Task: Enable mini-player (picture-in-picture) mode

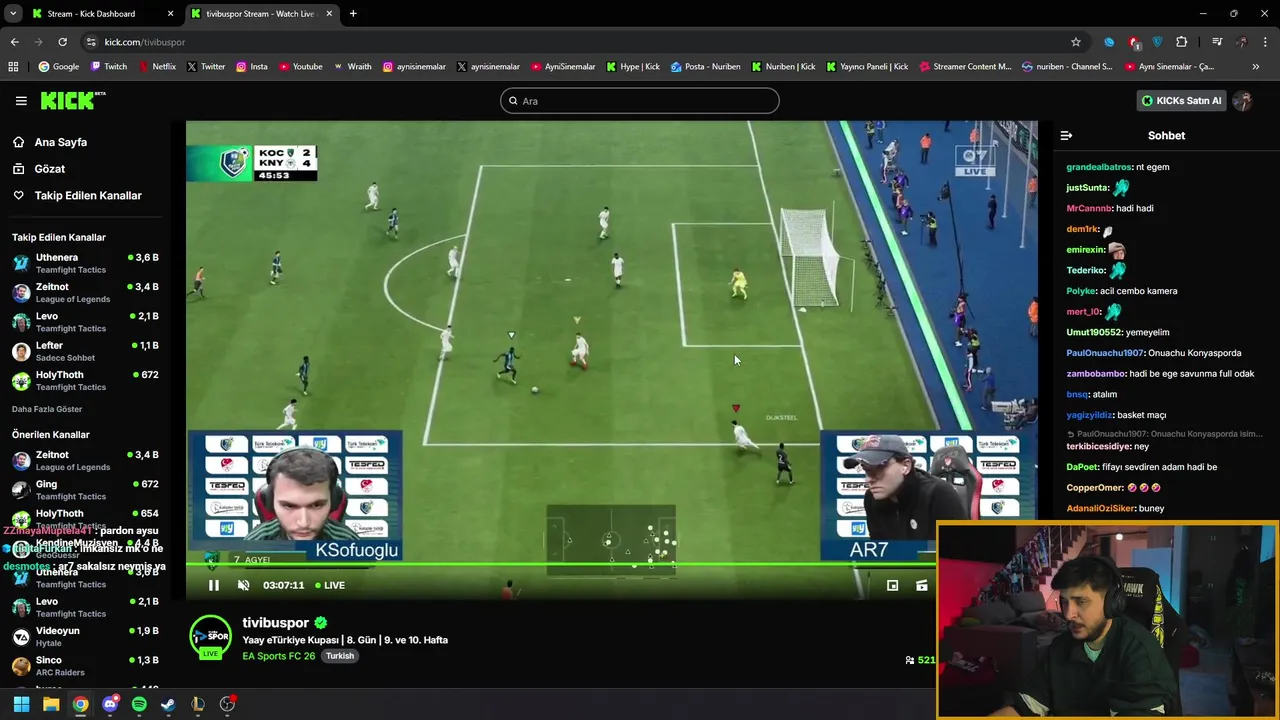Action: tap(893, 585)
